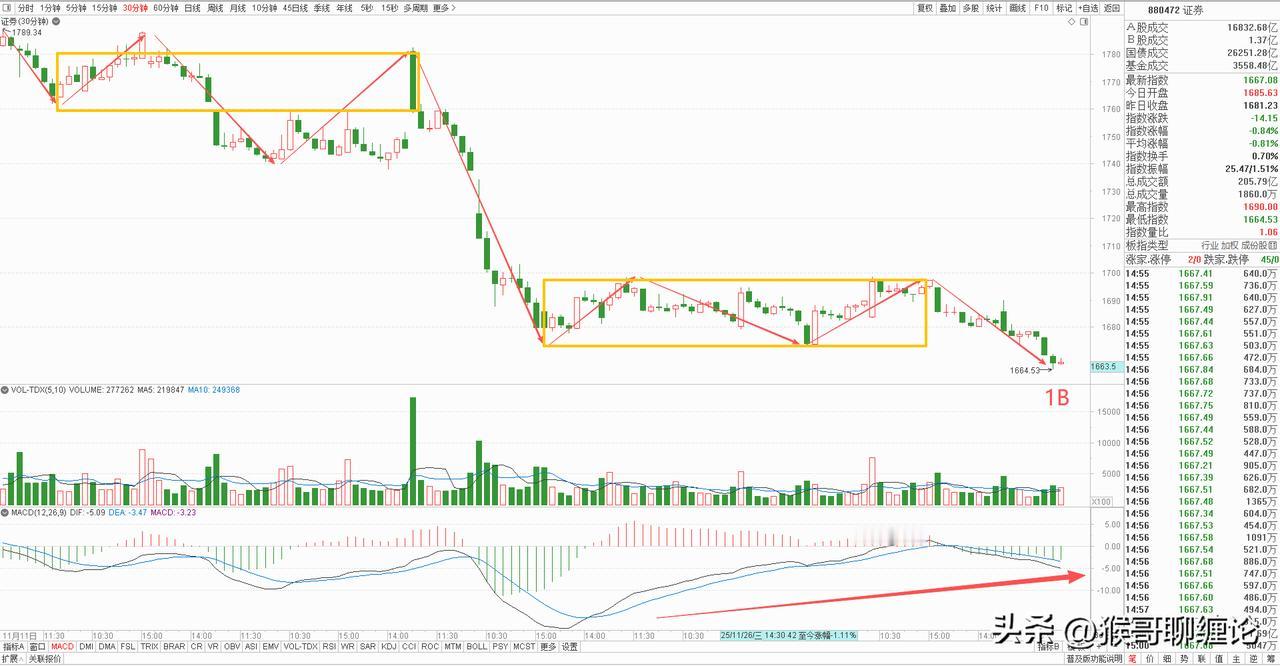Add to watchlist with +自选

(x=1088, y=8)
